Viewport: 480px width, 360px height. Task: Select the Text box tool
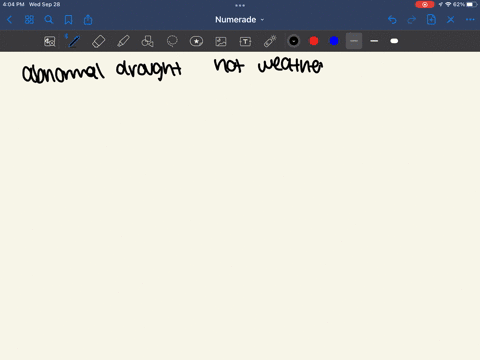[x=245, y=41]
